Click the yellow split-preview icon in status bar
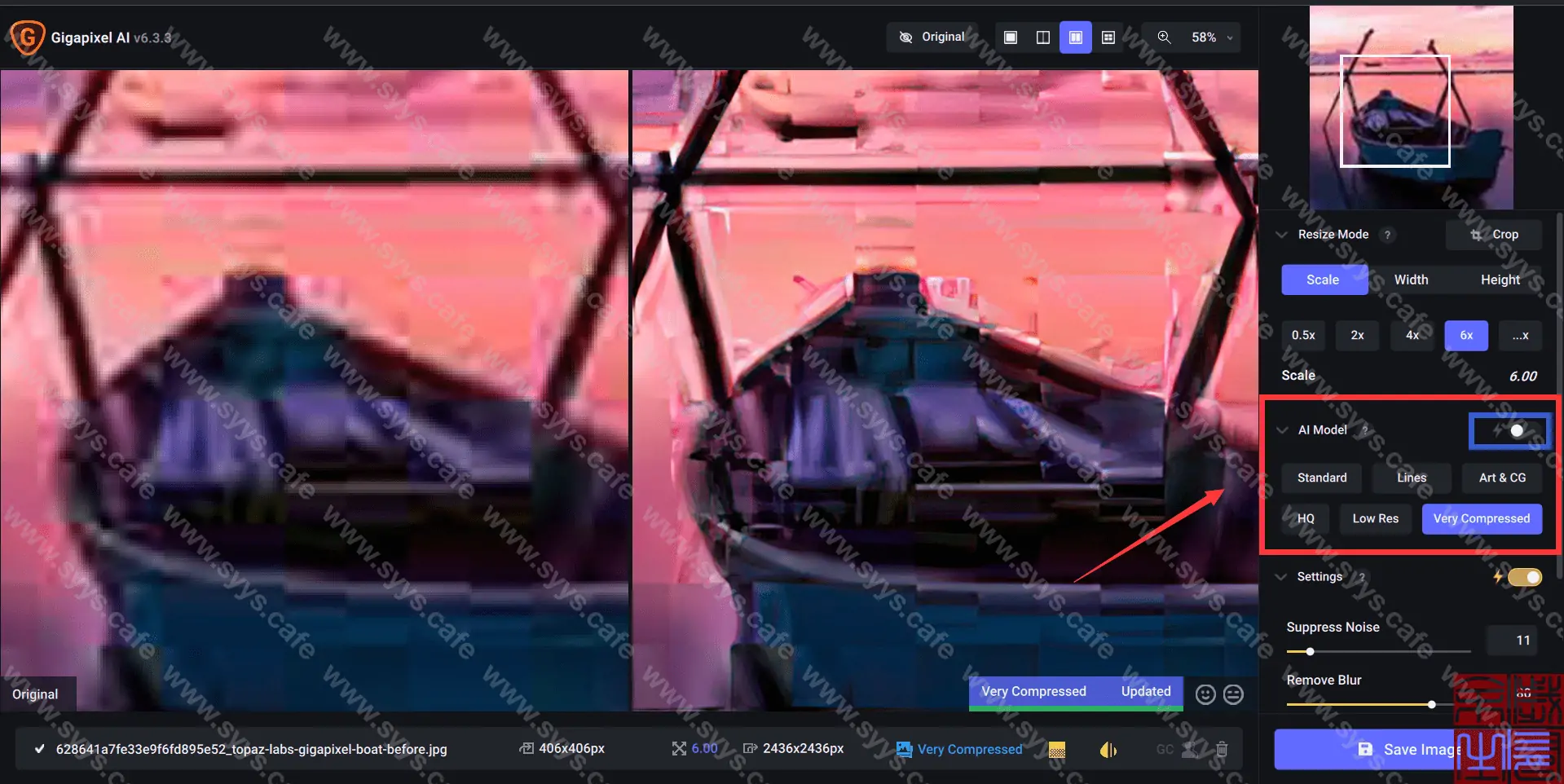 point(1108,749)
